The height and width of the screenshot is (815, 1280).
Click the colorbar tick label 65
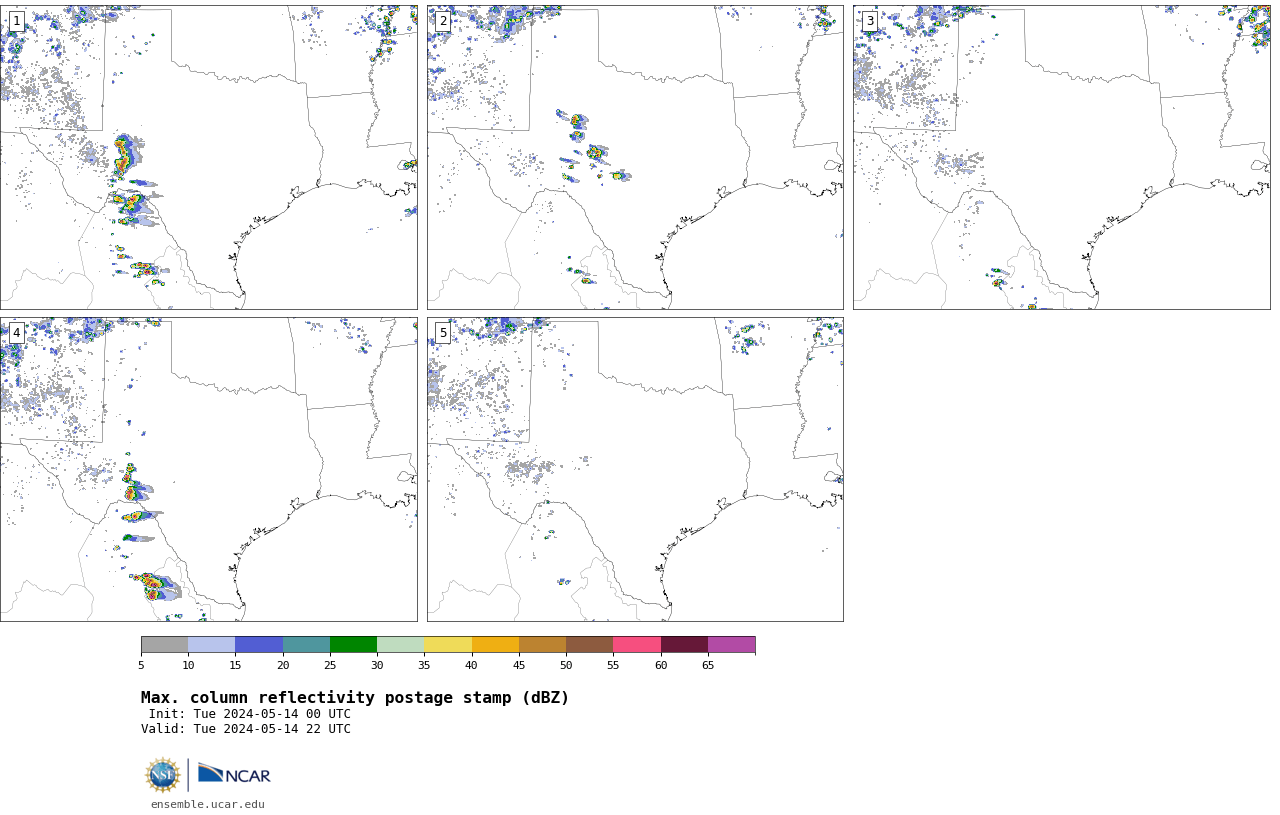pos(708,665)
